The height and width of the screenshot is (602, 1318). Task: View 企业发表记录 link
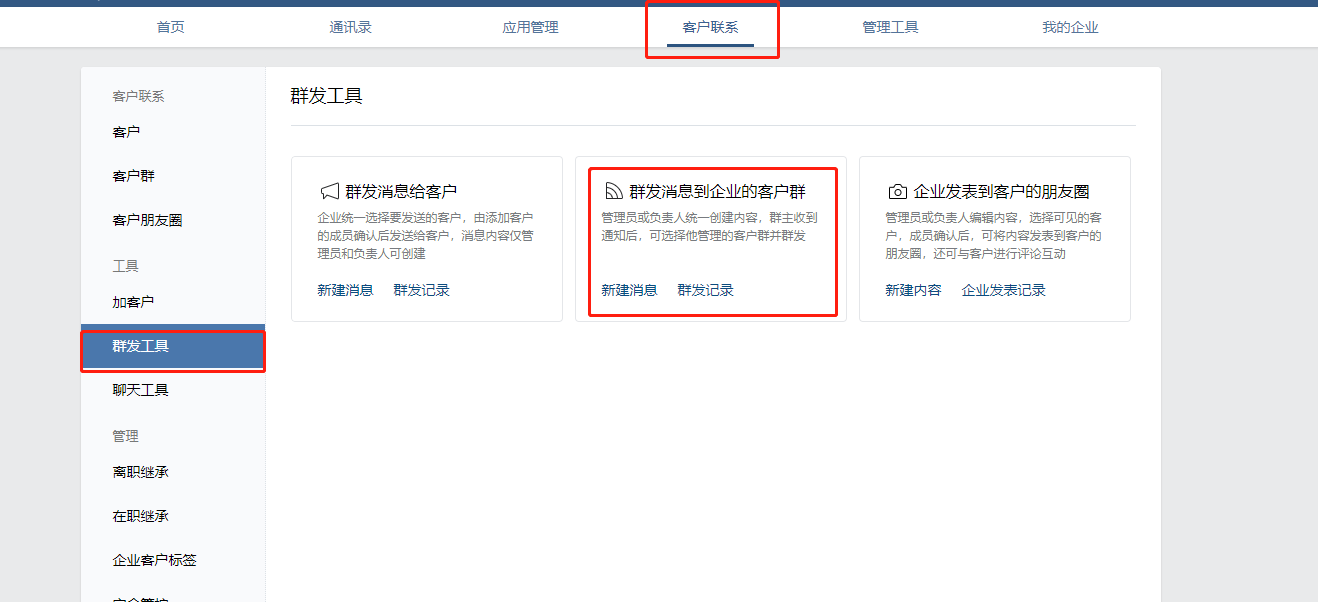1003,290
